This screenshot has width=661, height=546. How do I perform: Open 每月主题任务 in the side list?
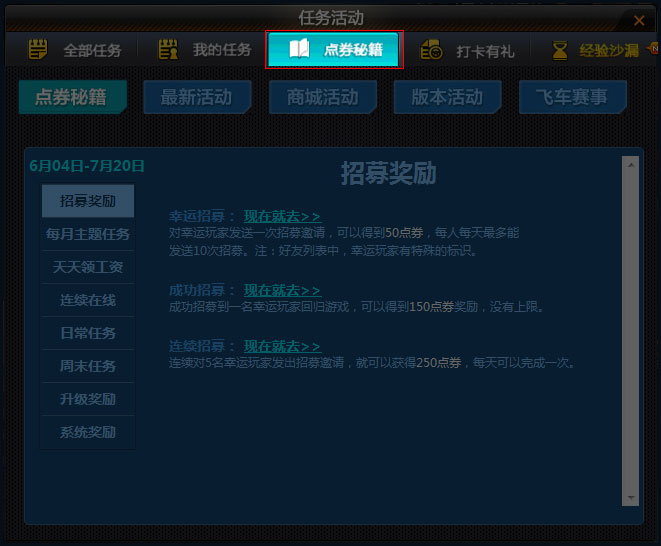click(x=88, y=234)
